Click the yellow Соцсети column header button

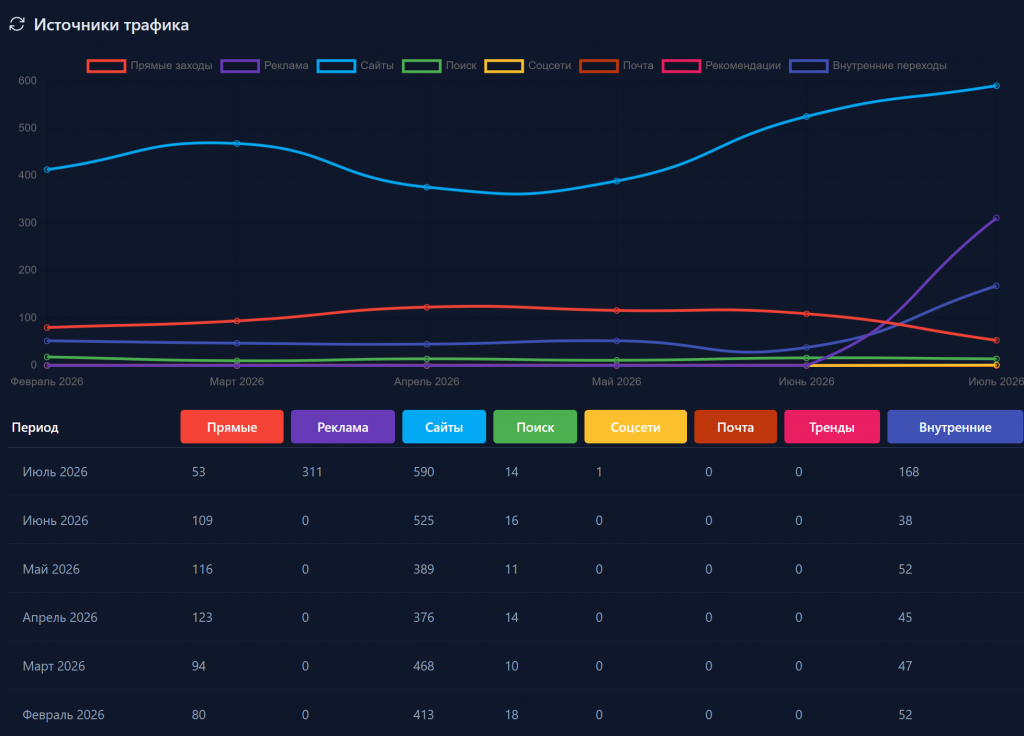pyautogui.click(x=635, y=427)
